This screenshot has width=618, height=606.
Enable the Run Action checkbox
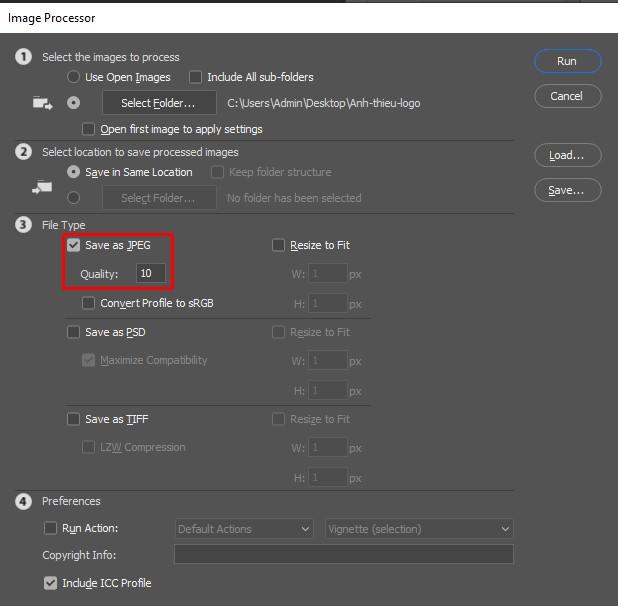click(51, 528)
